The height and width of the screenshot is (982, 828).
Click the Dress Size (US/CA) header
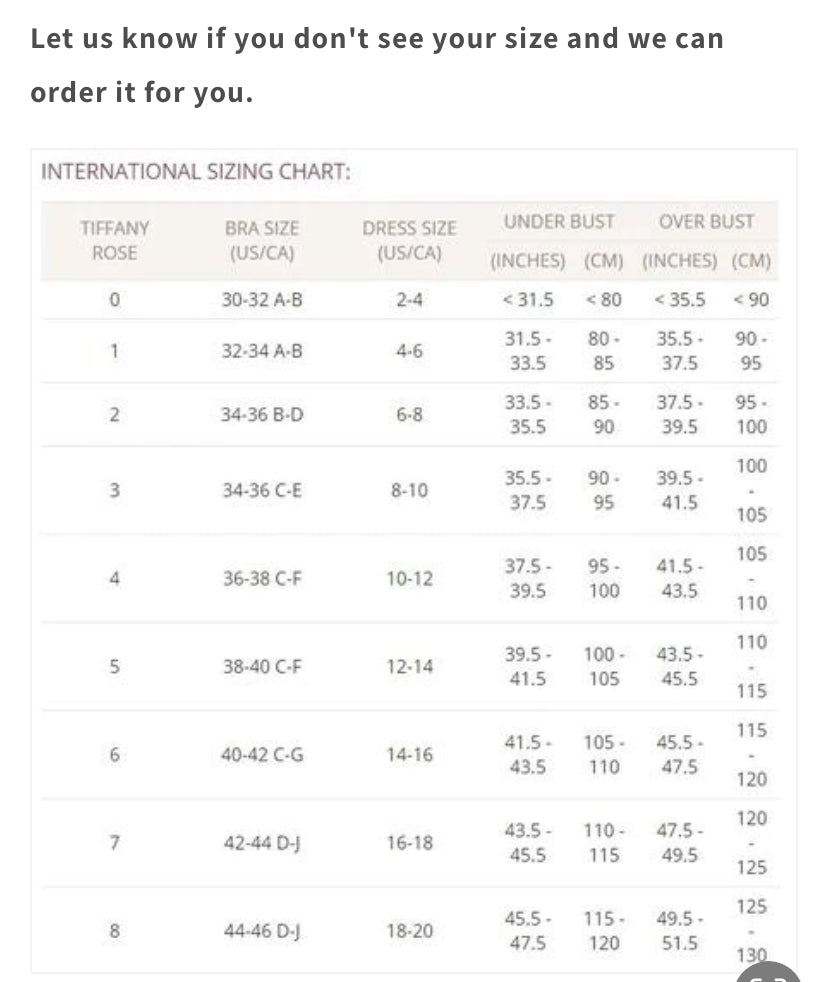pos(409,241)
